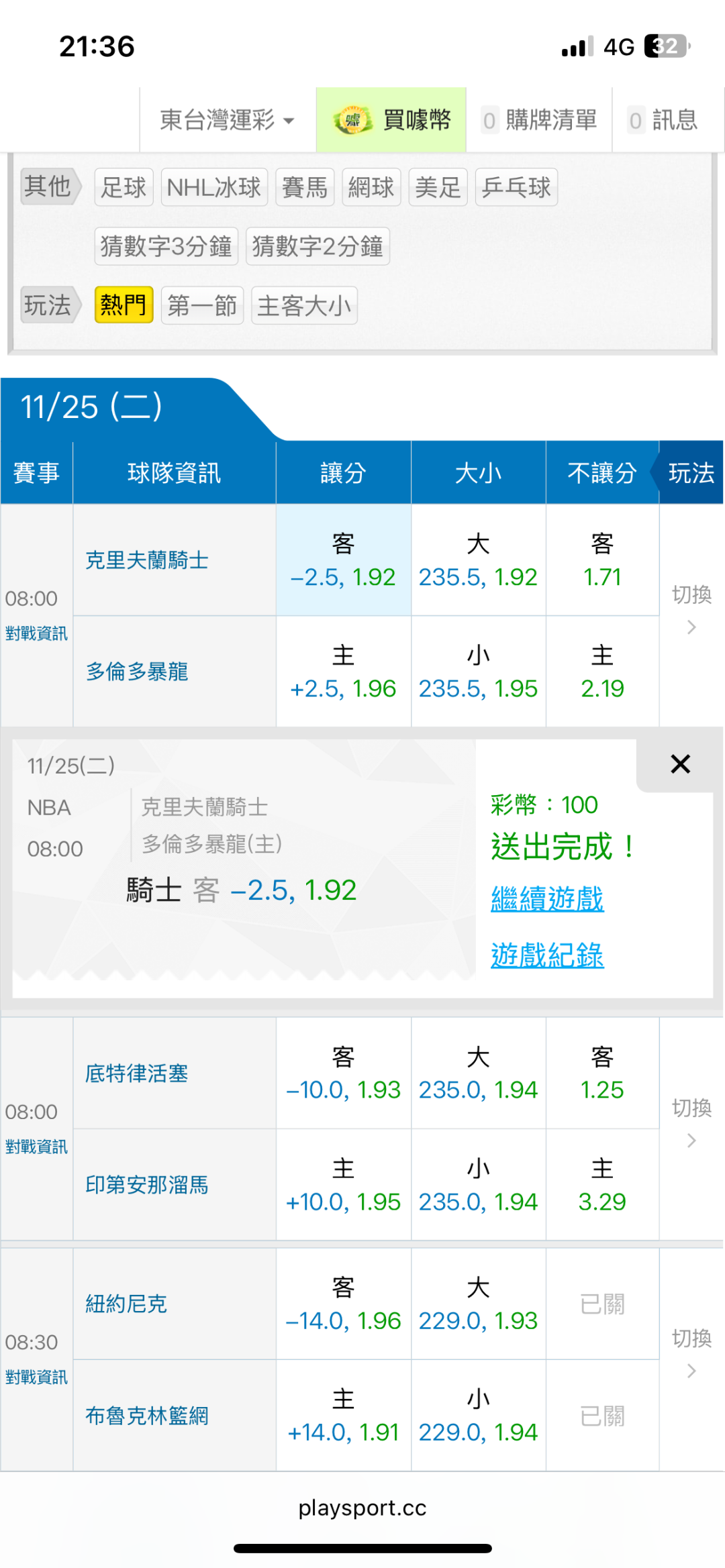This screenshot has height=1568, width=725.
Task: Select the 主客大小 play type filter
Action: click(x=304, y=305)
